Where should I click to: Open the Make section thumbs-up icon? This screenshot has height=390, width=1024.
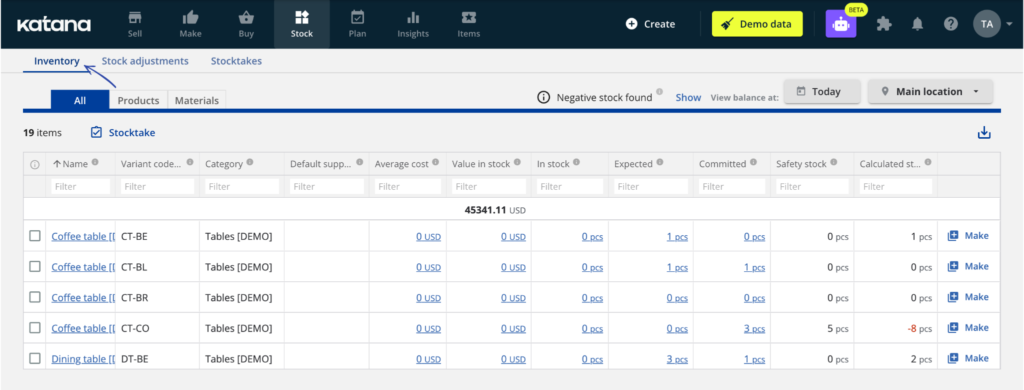pos(191,18)
